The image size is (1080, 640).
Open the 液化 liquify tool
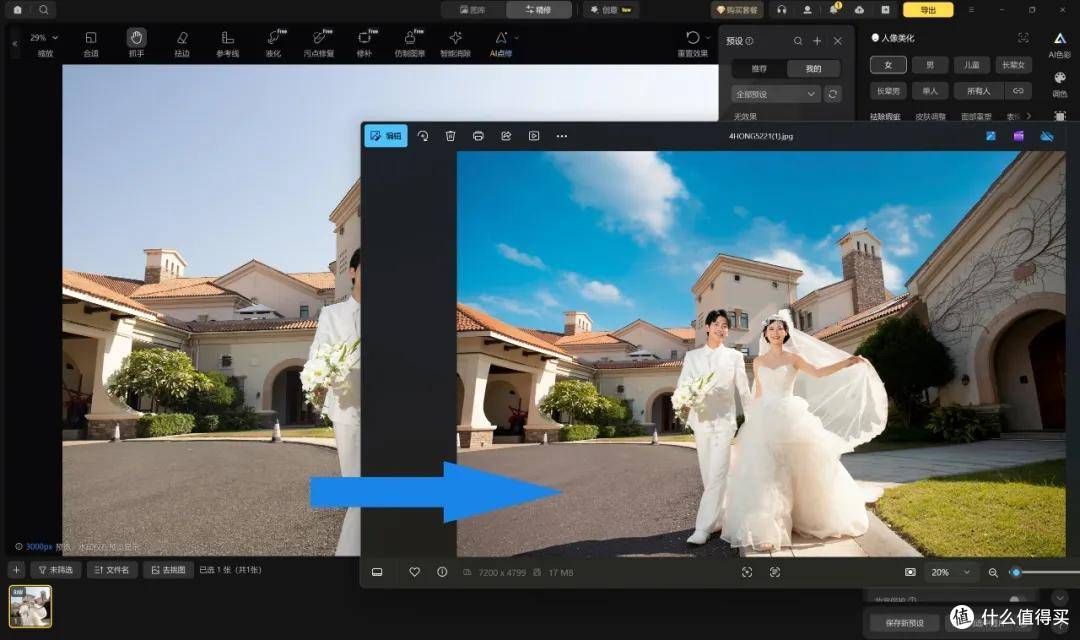coord(273,43)
